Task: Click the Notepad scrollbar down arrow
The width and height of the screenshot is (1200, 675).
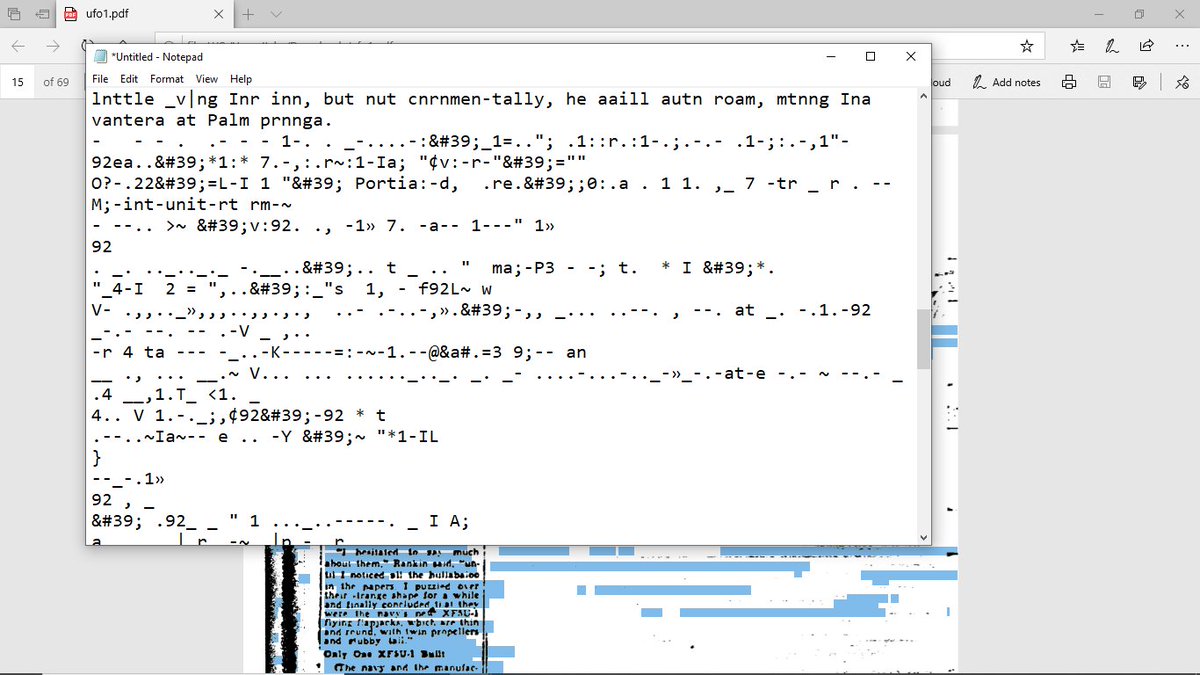Action: coord(923,537)
